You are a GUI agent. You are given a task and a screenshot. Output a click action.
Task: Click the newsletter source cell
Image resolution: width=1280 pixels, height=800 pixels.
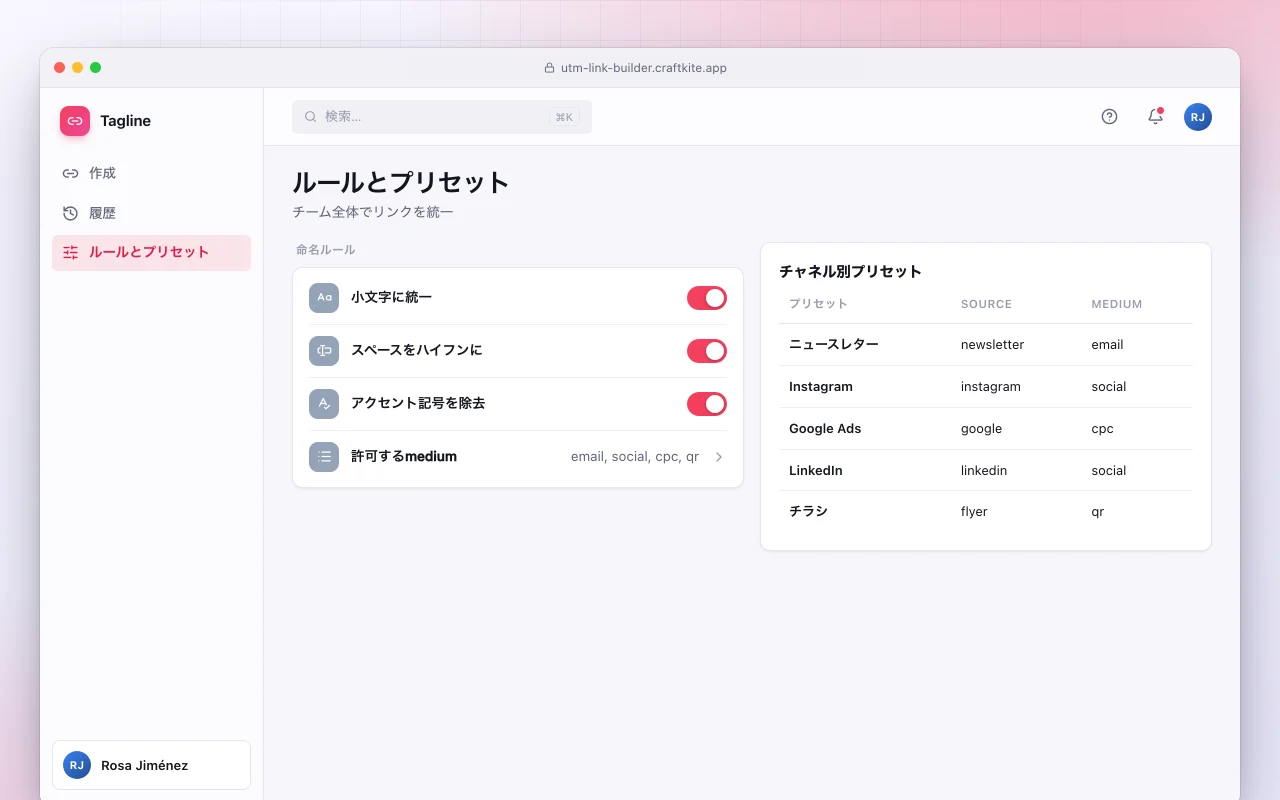pyautogui.click(x=992, y=344)
